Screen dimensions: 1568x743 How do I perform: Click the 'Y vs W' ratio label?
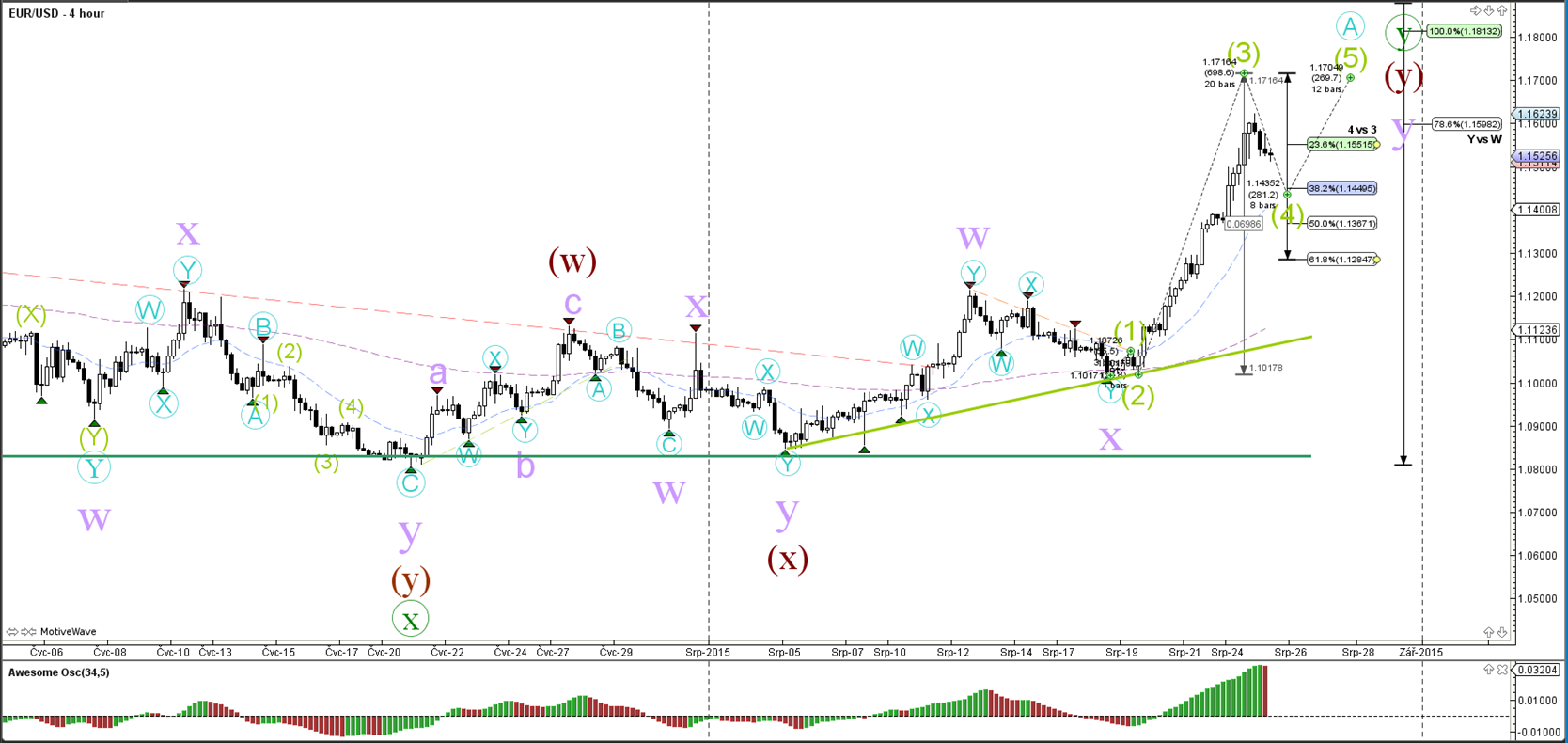click(x=1484, y=139)
